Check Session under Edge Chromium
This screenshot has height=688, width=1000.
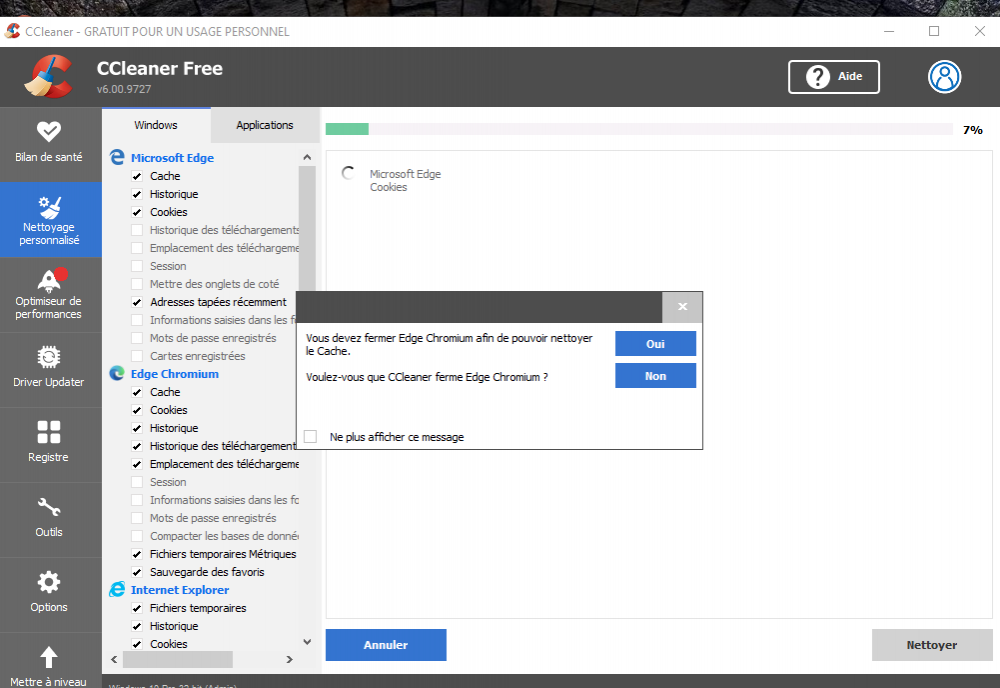coord(136,482)
